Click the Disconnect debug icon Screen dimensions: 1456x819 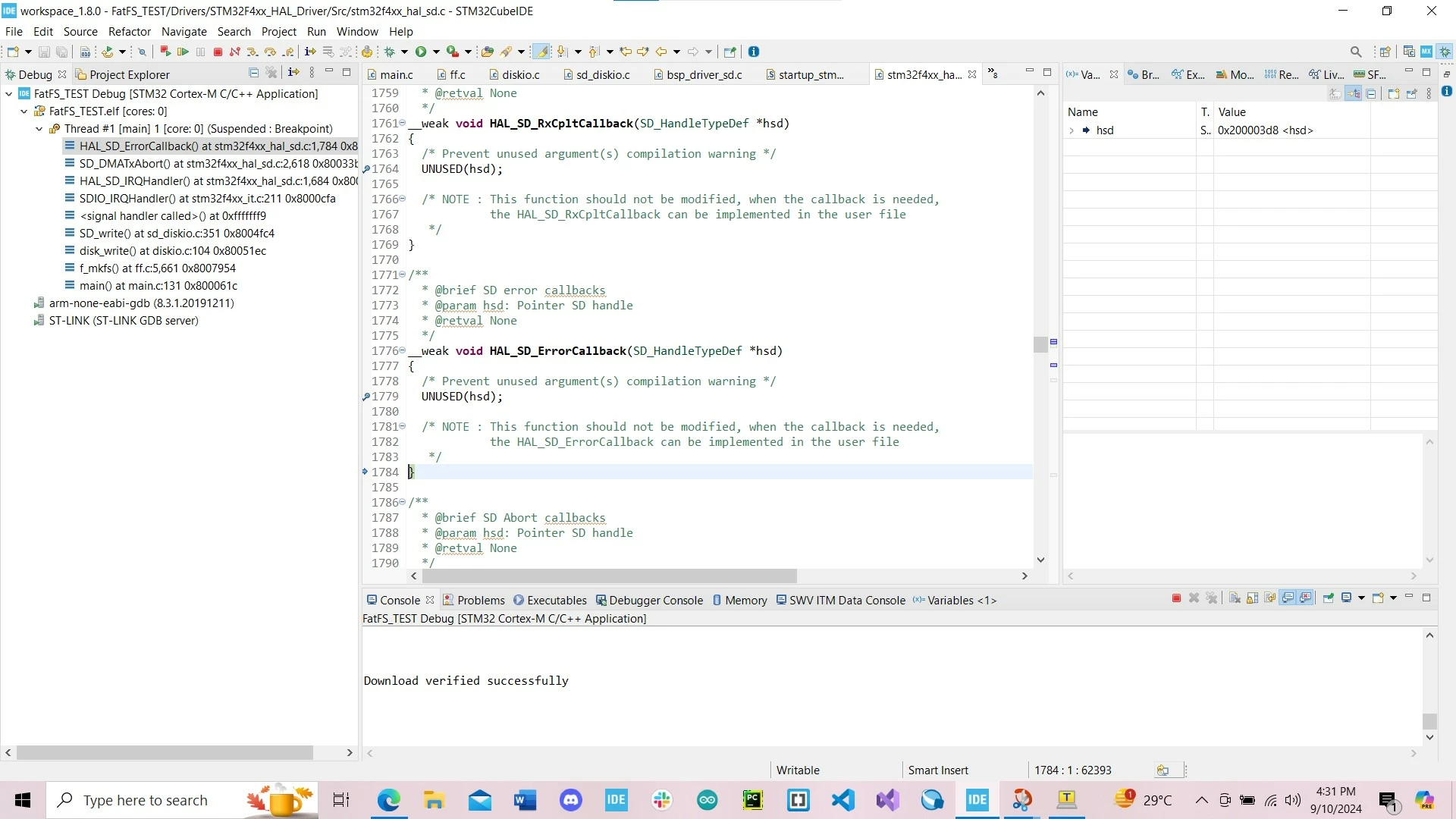tap(235, 52)
